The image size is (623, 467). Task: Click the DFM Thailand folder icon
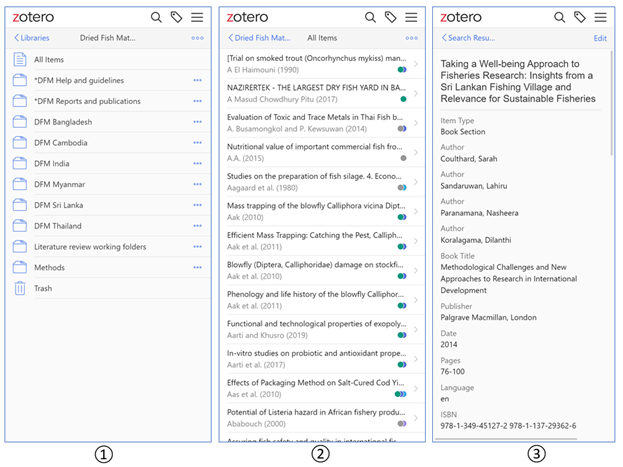pos(20,226)
